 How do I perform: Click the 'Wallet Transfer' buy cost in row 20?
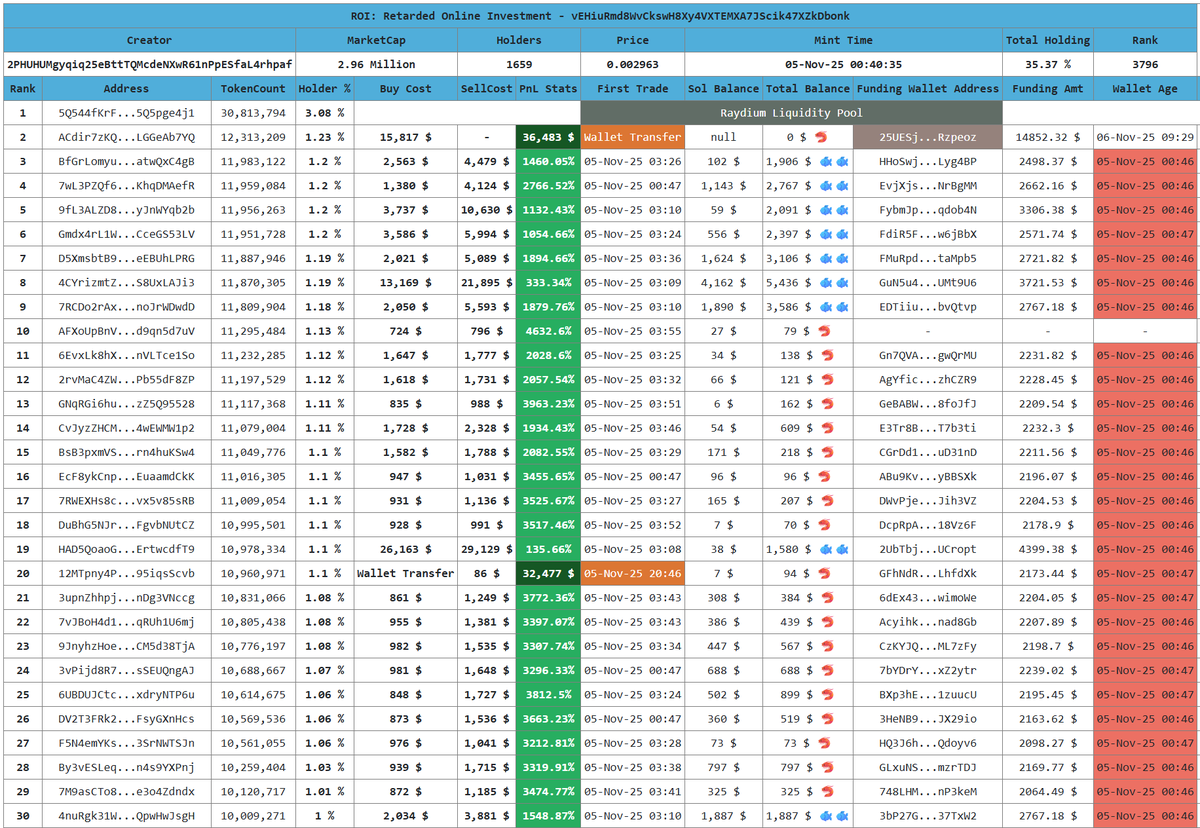pos(406,573)
